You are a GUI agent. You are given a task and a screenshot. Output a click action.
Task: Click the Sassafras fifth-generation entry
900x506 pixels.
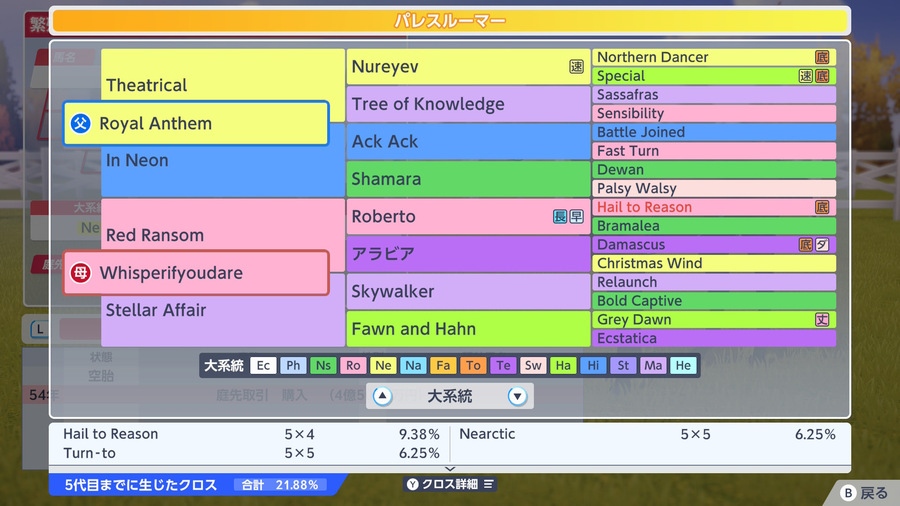[x=714, y=95]
